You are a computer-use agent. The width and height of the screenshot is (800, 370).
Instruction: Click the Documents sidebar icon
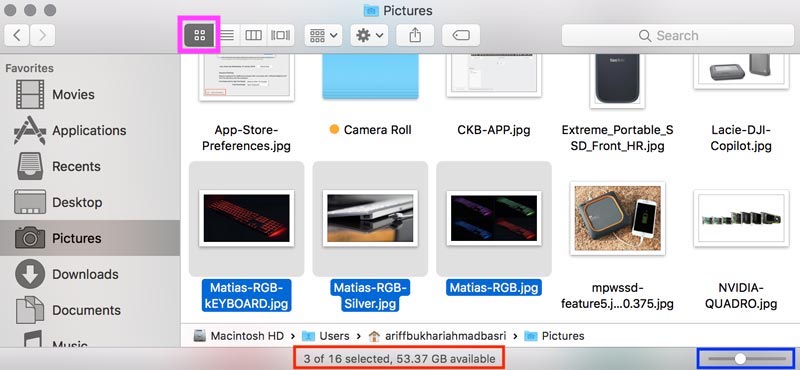tap(30, 310)
